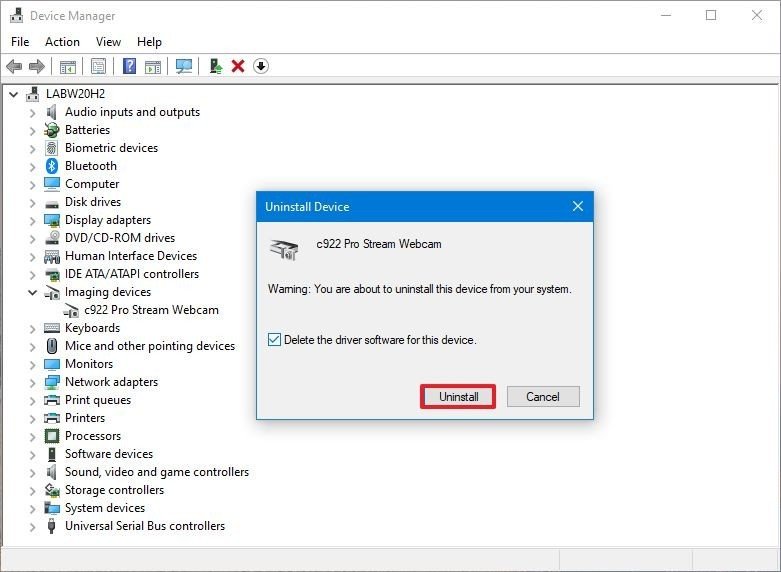The height and width of the screenshot is (572, 781).
Task: Expand the Print queues node
Action: point(32,400)
